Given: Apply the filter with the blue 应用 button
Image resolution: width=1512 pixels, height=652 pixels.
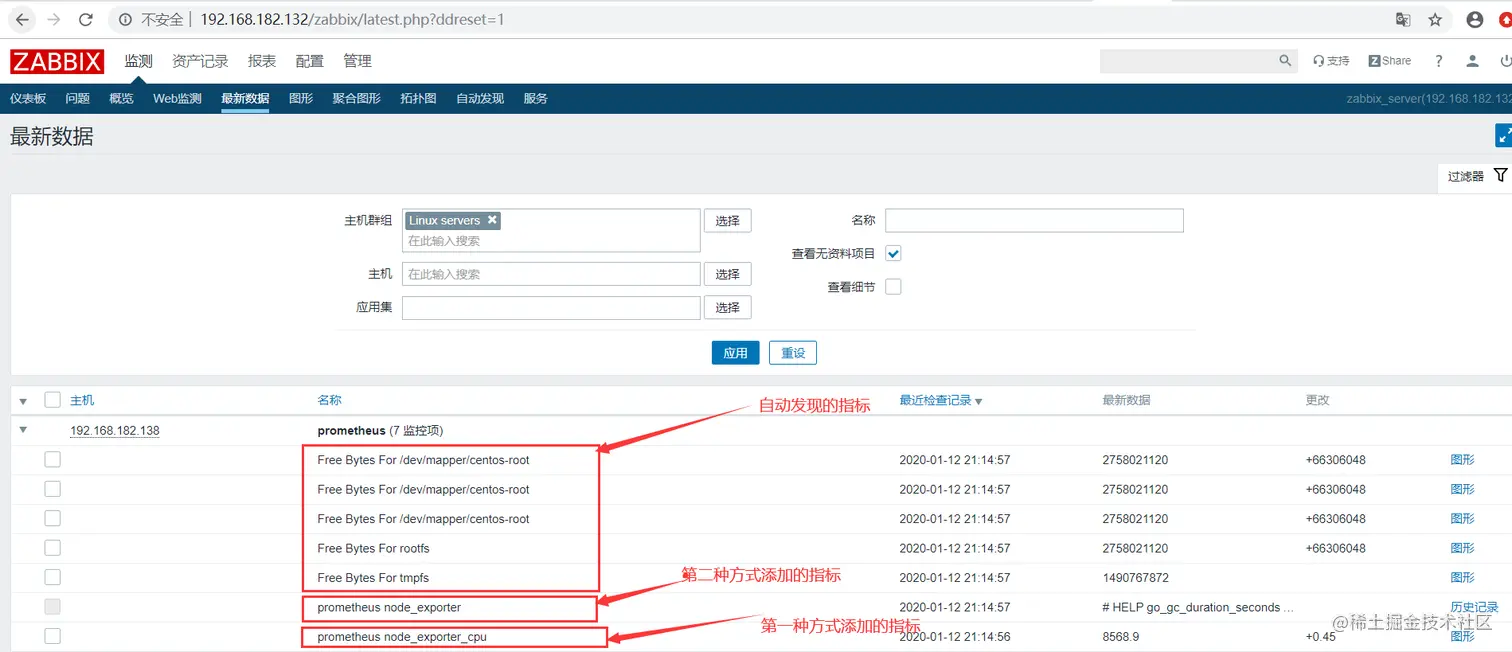Looking at the screenshot, I should coord(736,353).
